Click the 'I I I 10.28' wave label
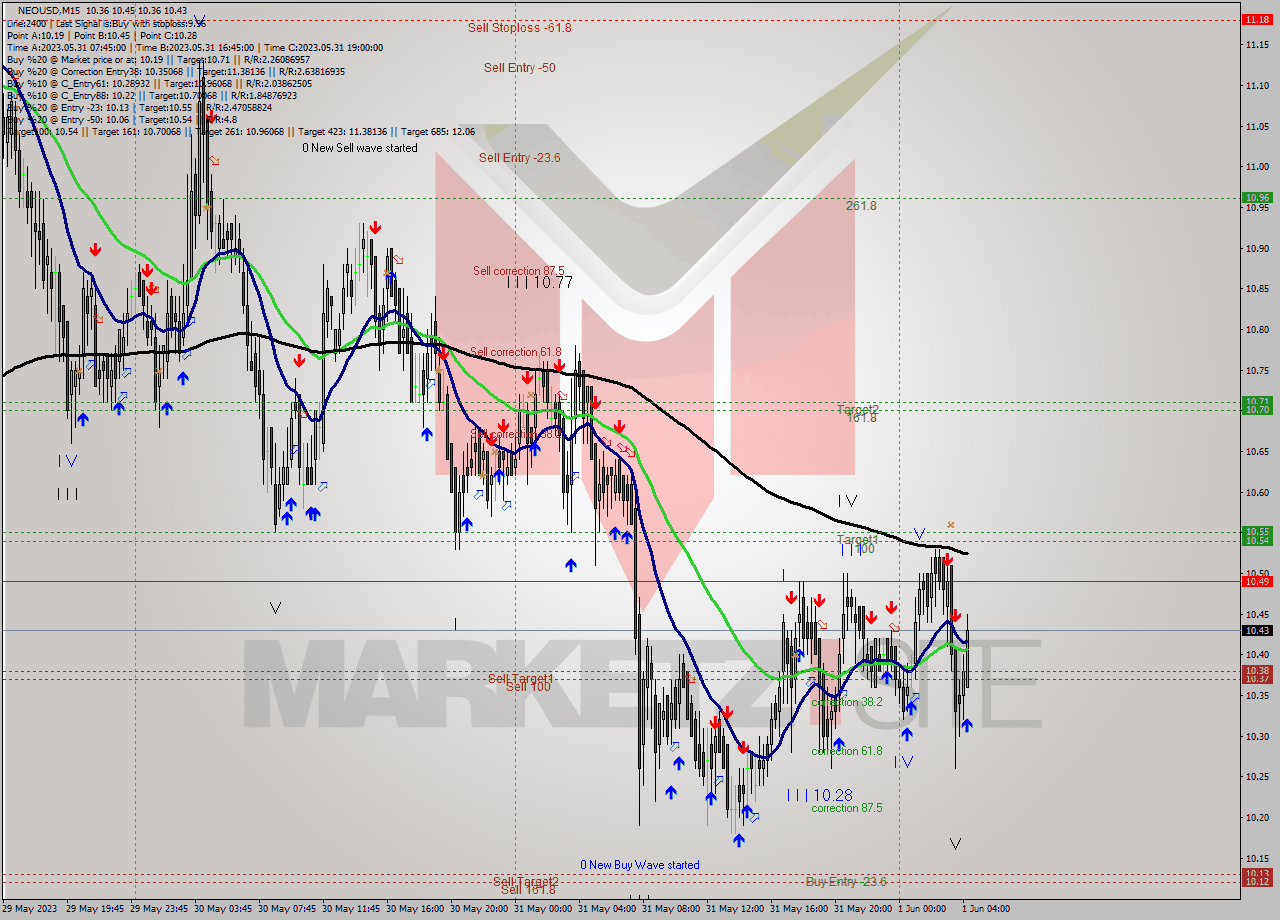Screen dimensions: 1280x920 pyautogui.click(x=819, y=795)
